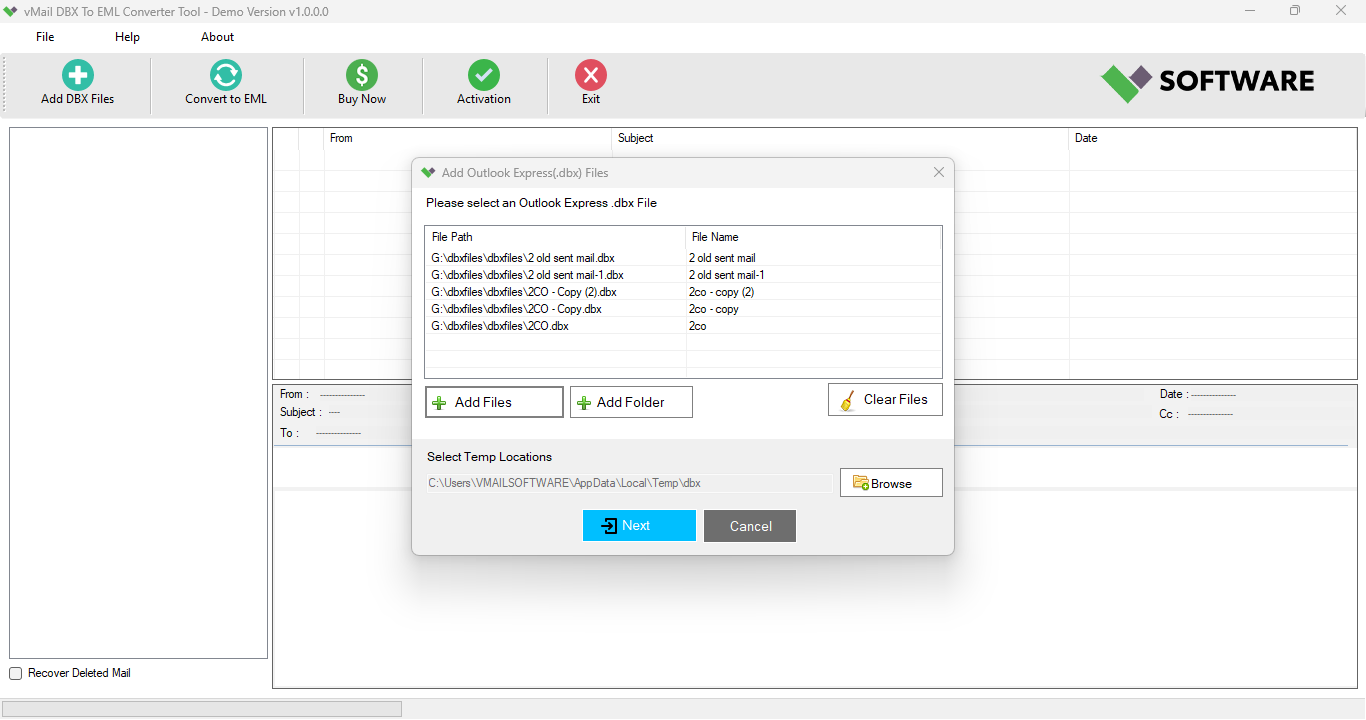Click the green Activation checkmark icon
The image size is (1366, 720).
pyautogui.click(x=484, y=75)
